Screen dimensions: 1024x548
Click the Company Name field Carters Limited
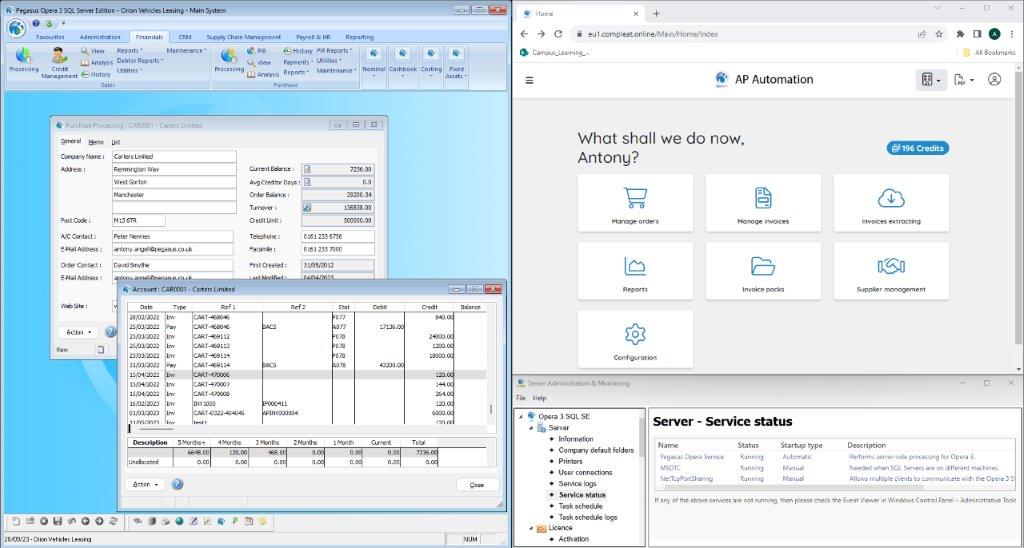tap(174, 157)
